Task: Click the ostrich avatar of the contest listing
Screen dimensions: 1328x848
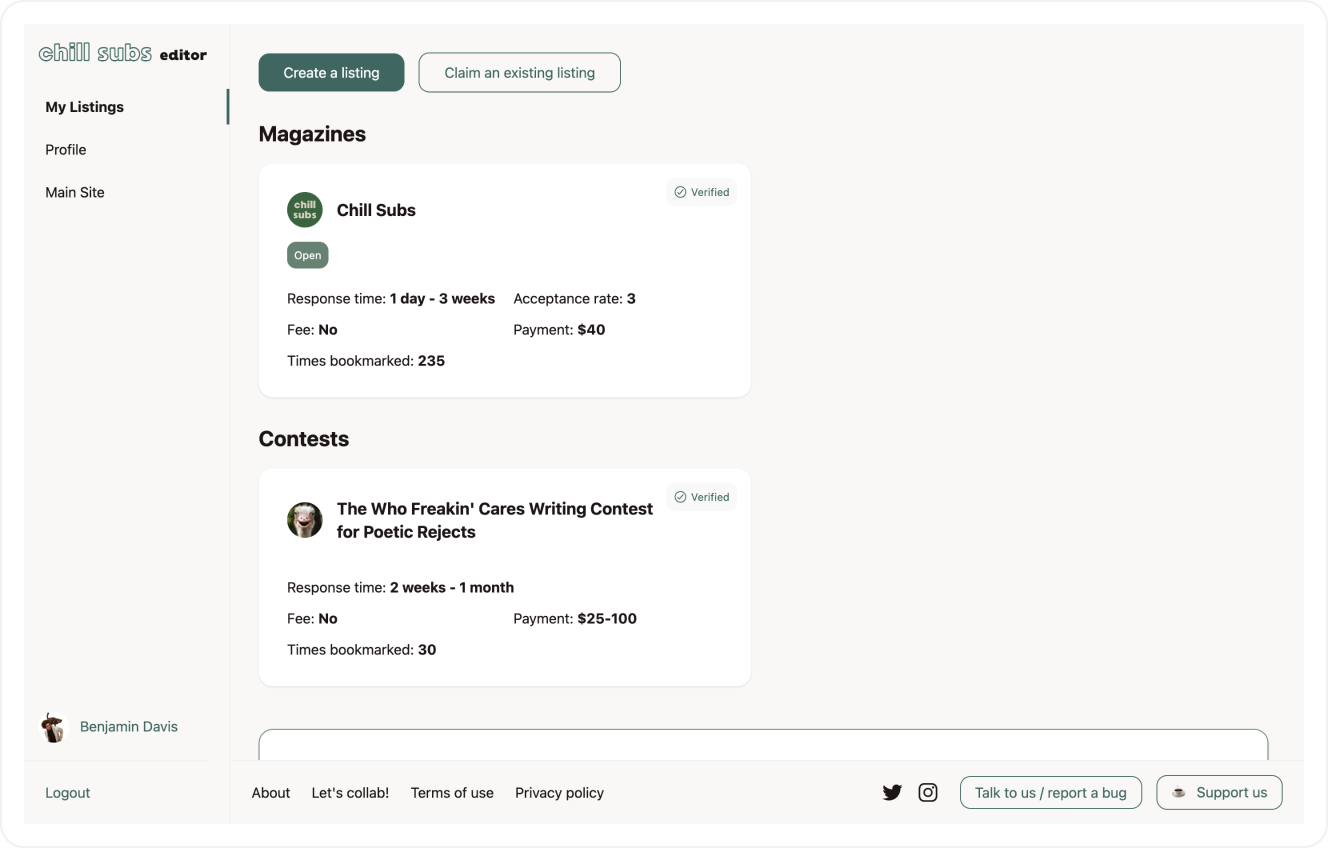Action: (x=305, y=520)
